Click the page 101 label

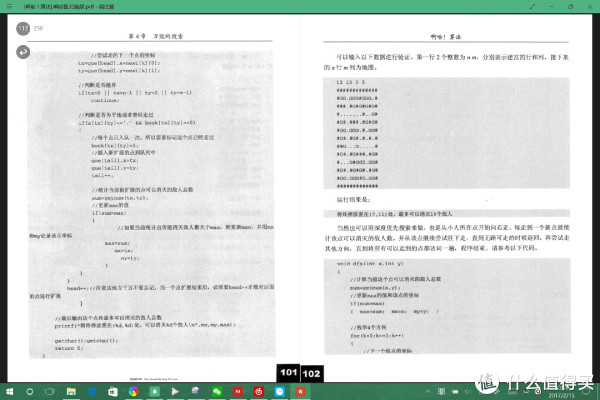(289, 372)
